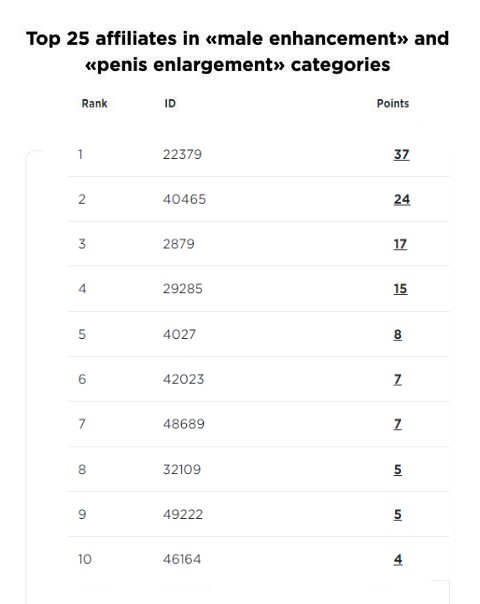This screenshot has height=604, width=480.
Task: Select the Rank column header
Action: point(94,103)
